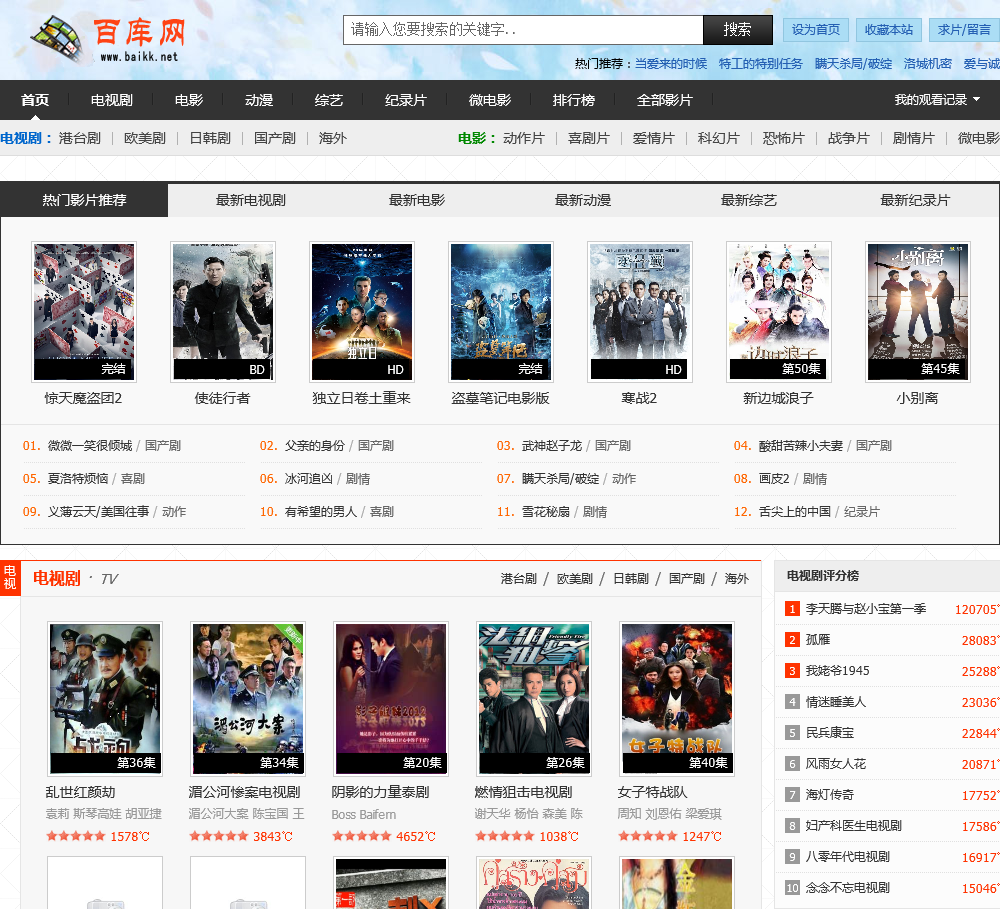Open rank 1 李天腾与赵小宝第一季
This screenshot has height=909, width=1000.
point(866,609)
